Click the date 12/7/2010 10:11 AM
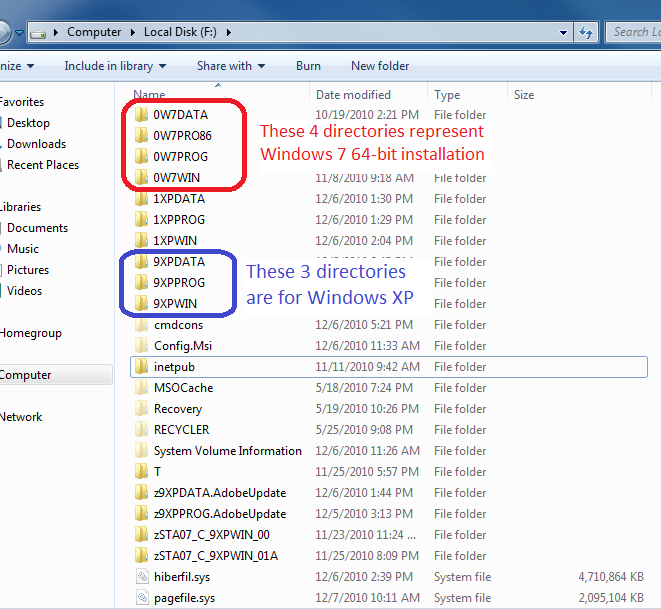The height and width of the screenshot is (609, 661). point(367,598)
